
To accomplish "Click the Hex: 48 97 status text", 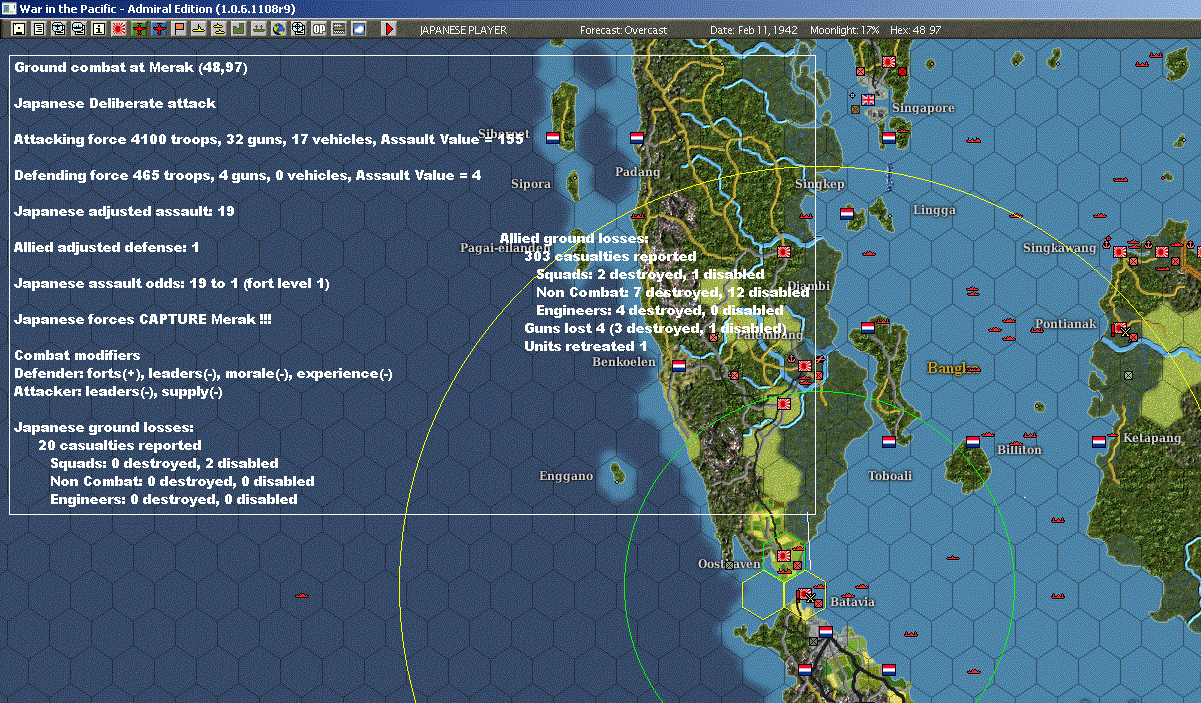I will pos(915,30).
